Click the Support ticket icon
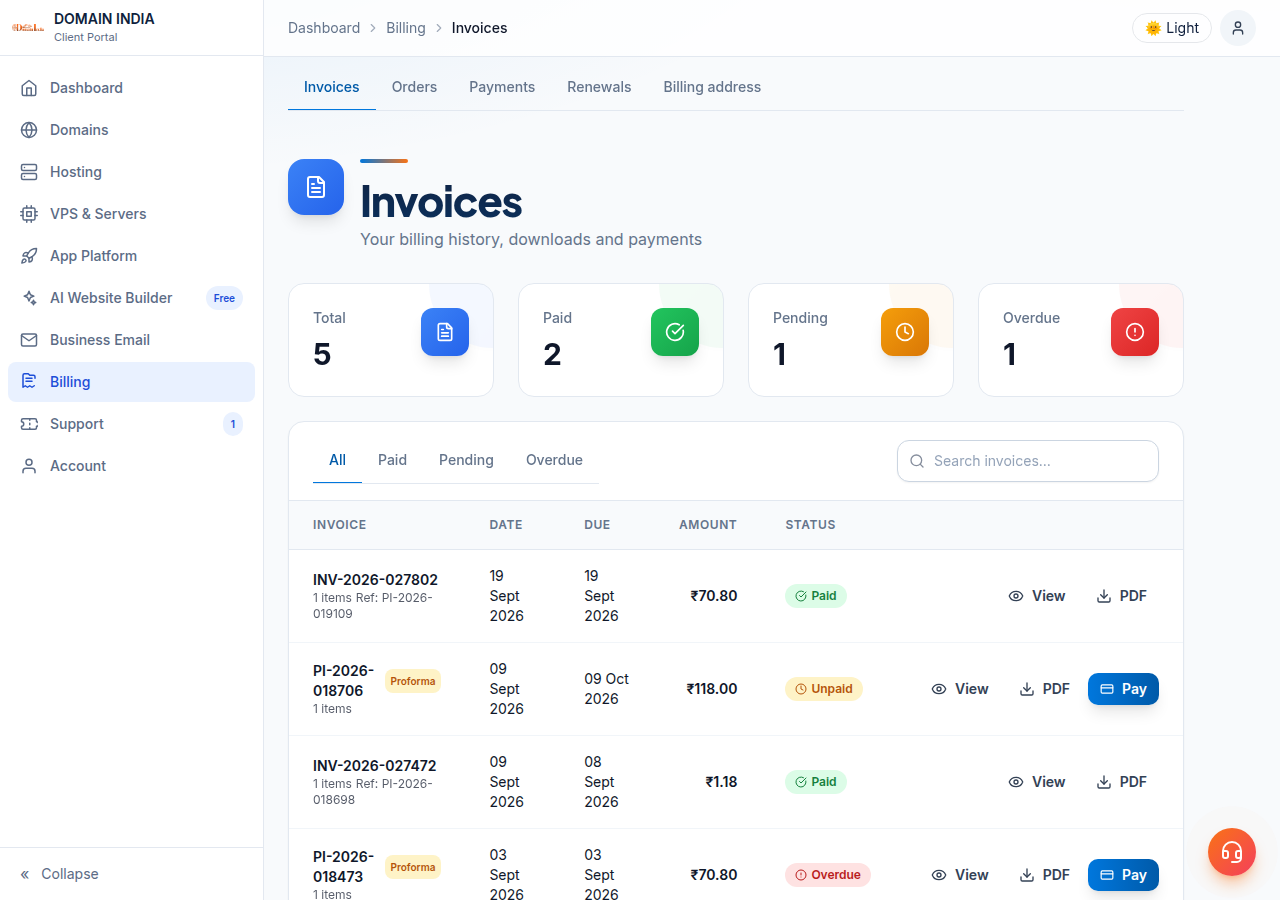1280x900 pixels. 29,424
